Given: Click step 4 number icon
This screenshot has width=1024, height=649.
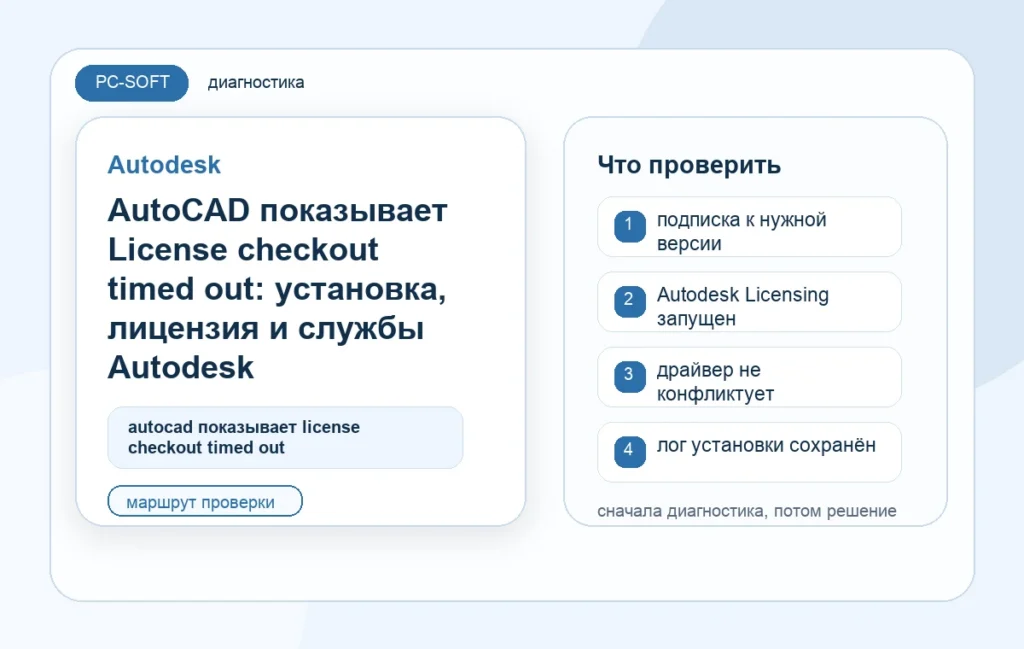Looking at the screenshot, I should tap(630, 451).
